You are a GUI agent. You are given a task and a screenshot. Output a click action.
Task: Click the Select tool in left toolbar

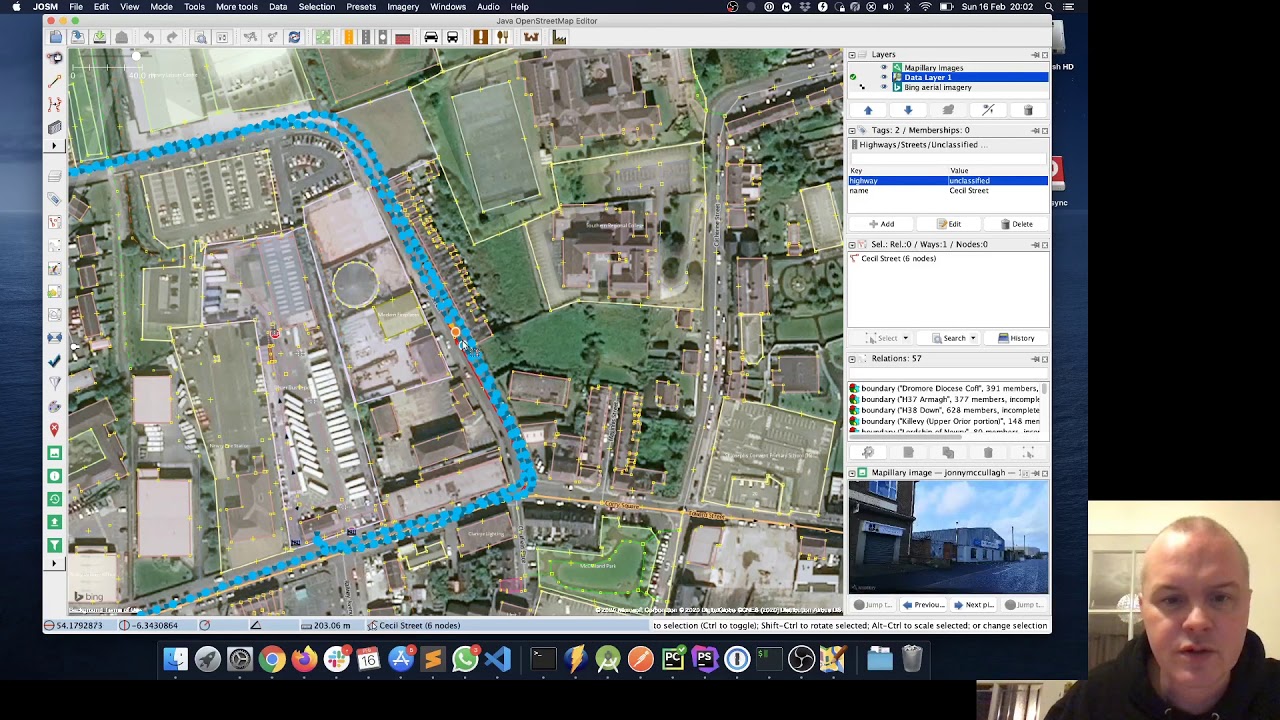pyautogui.click(x=54, y=57)
